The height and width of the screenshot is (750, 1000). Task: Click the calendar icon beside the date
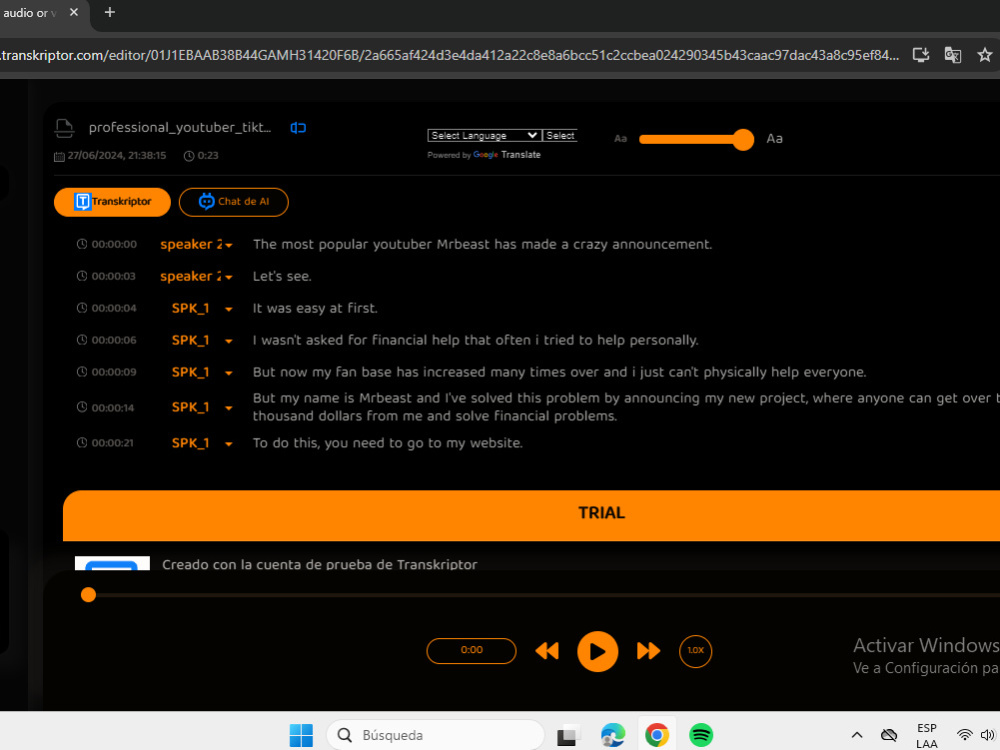click(59, 156)
